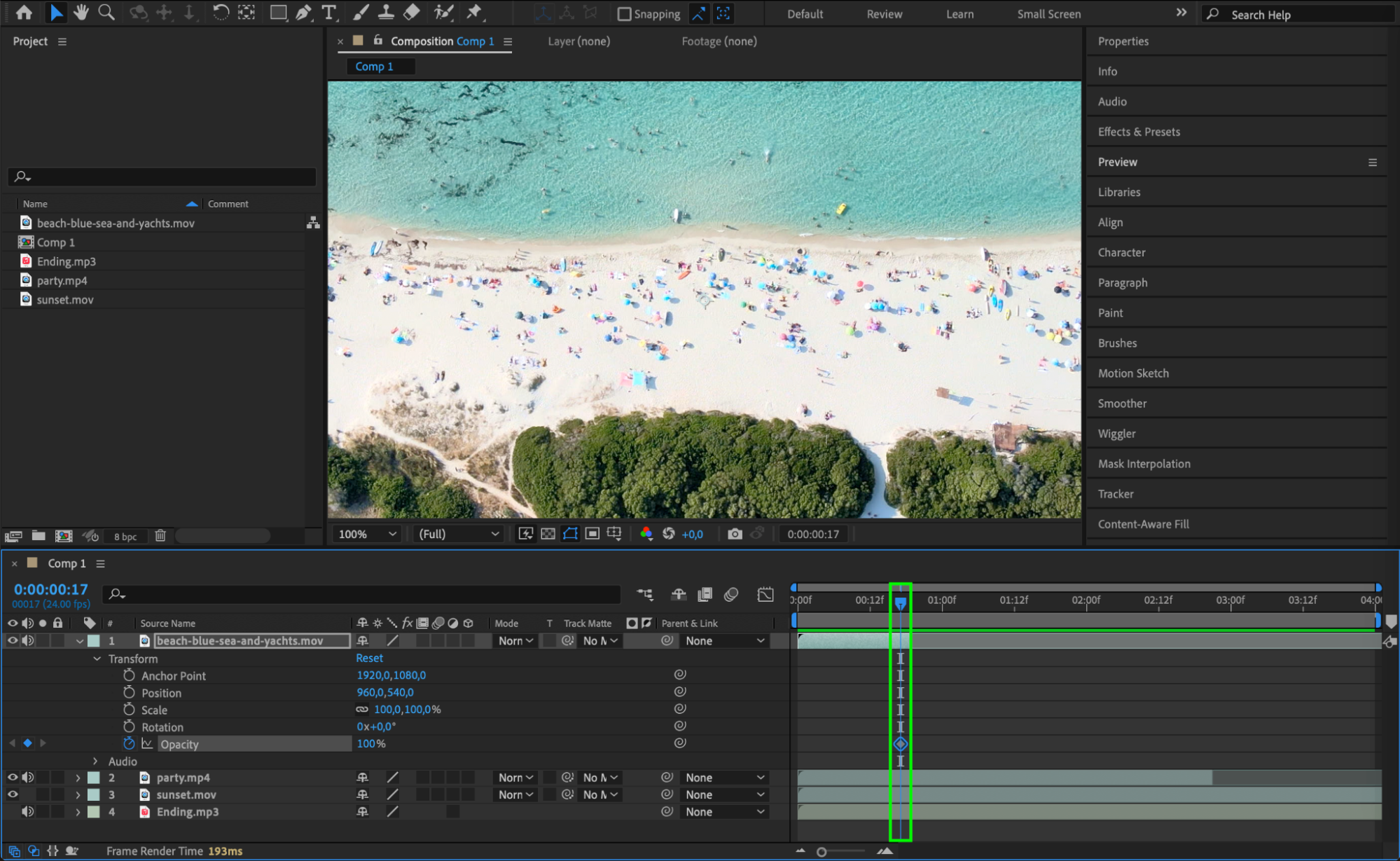This screenshot has height=861, width=1400.
Task: Switch to the Review workspace
Action: (x=884, y=14)
